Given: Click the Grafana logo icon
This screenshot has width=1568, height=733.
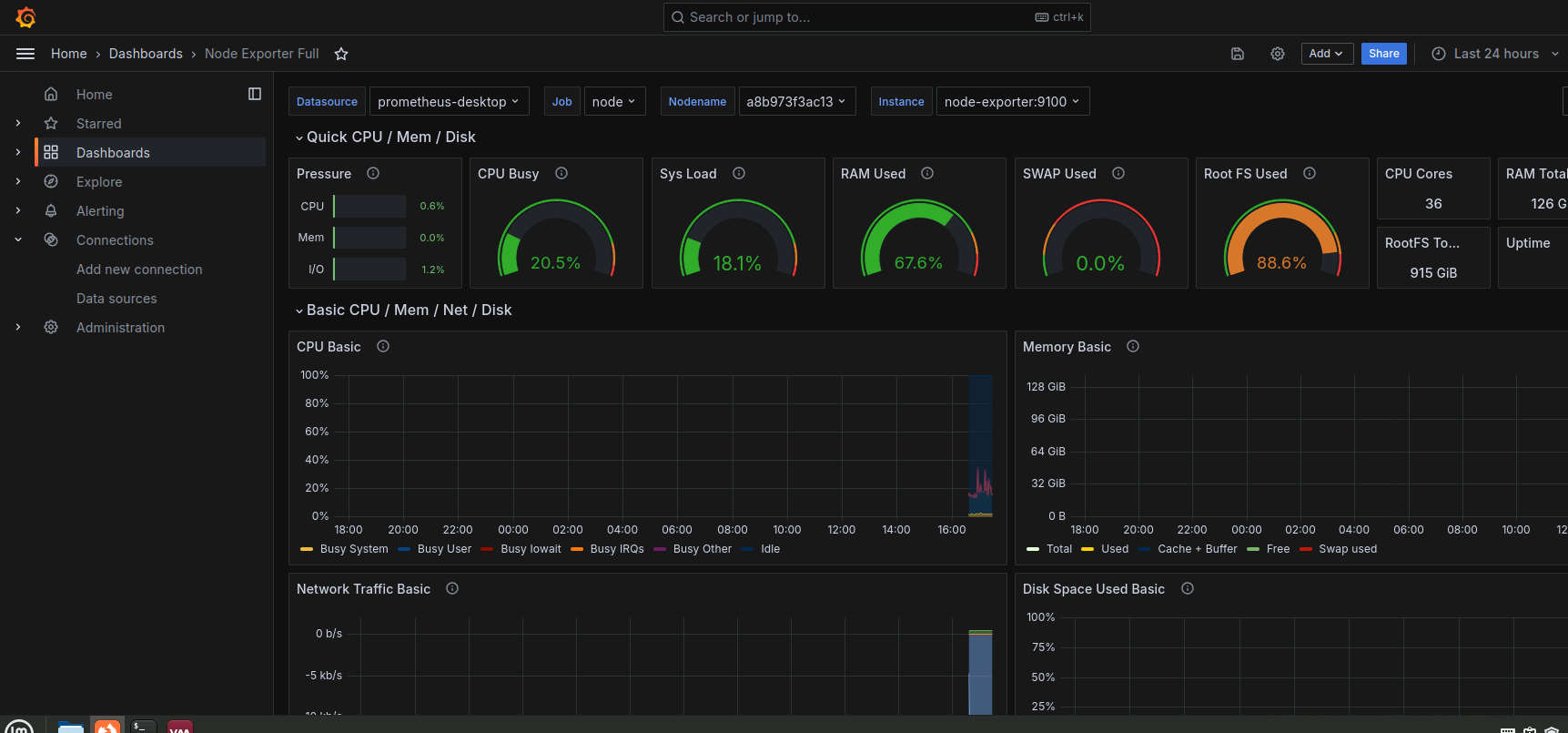Looking at the screenshot, I should click(25, 17).
